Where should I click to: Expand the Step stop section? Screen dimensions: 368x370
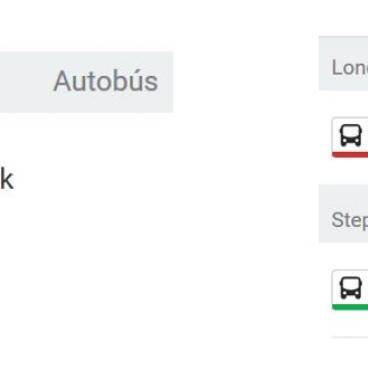(x=343, y=213)
